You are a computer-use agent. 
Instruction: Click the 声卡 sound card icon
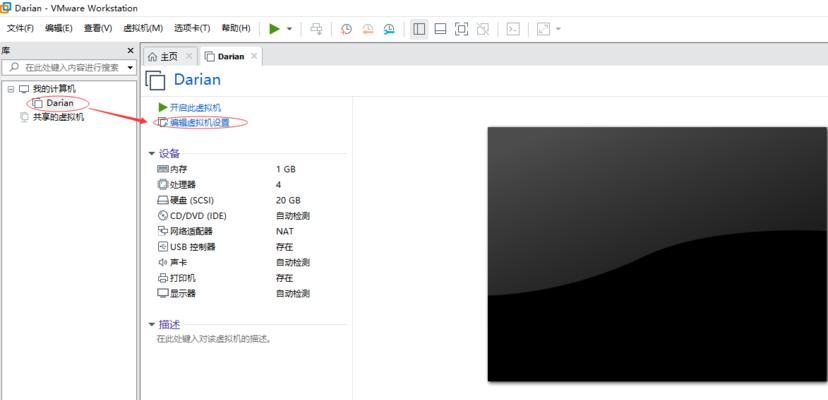click(163, 262)
